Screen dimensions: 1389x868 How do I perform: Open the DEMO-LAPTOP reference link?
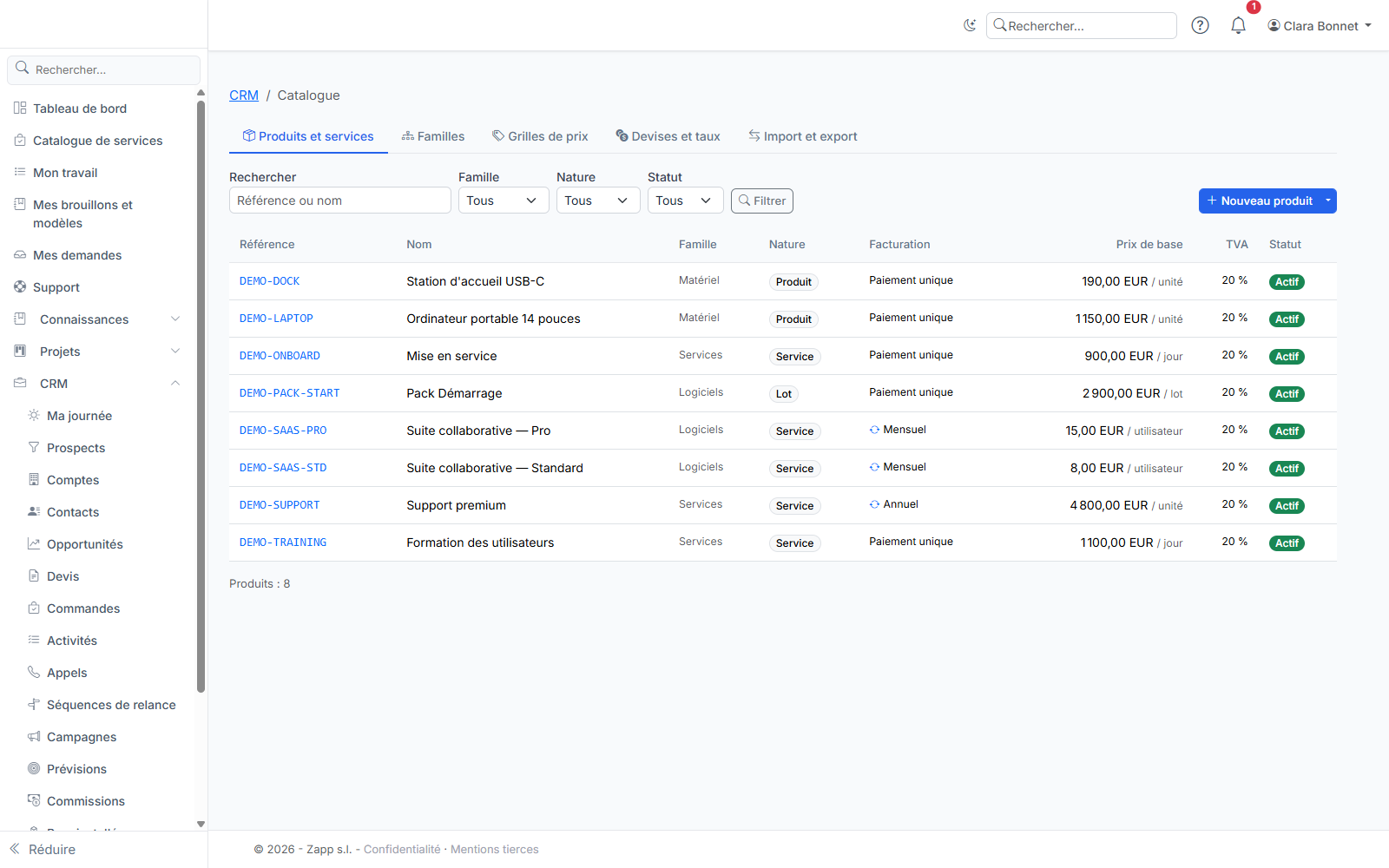pos(276,319)
